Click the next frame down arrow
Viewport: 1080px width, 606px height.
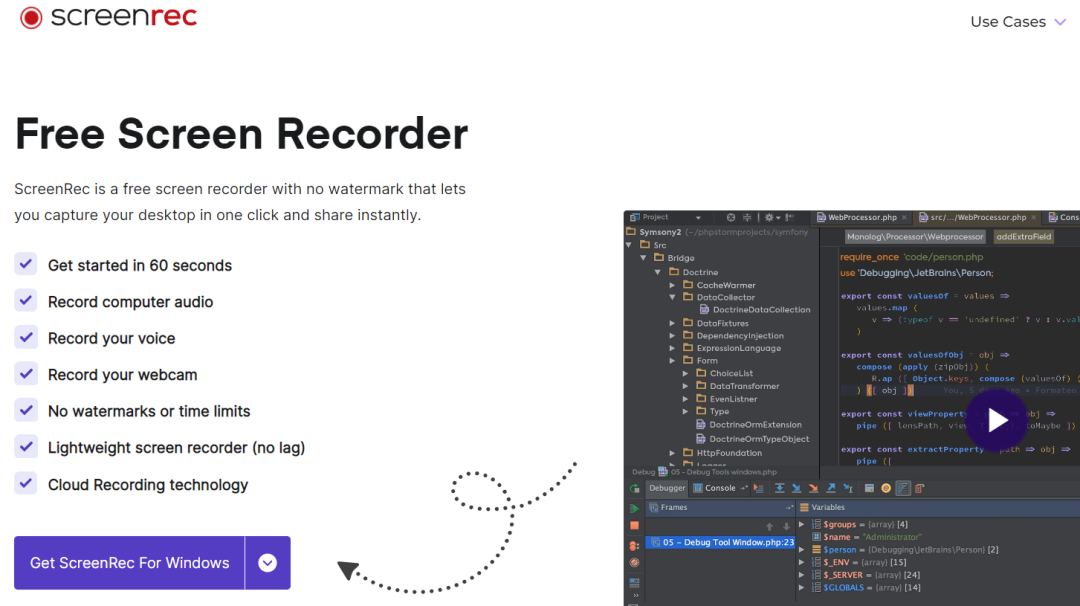click(x=787, y=527)
